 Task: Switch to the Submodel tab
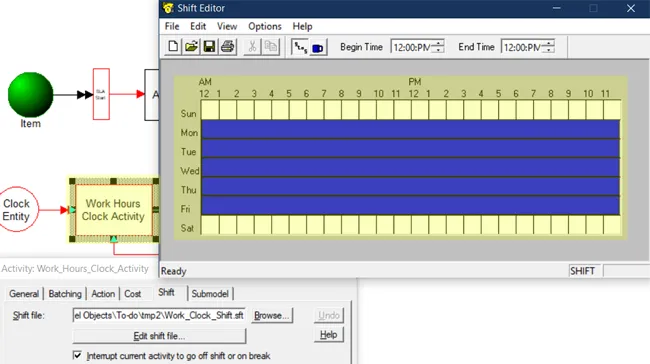(x=210, y=294)
